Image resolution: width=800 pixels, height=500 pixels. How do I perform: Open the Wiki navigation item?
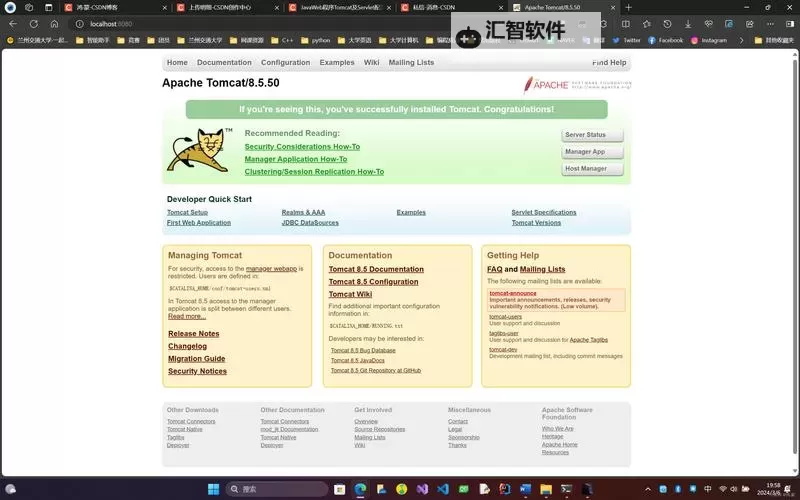point(371,62)
